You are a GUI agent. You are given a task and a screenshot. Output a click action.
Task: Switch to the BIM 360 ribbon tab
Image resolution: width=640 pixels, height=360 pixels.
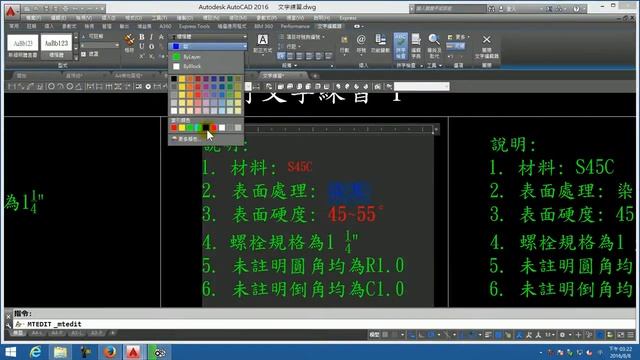[263, 26]
